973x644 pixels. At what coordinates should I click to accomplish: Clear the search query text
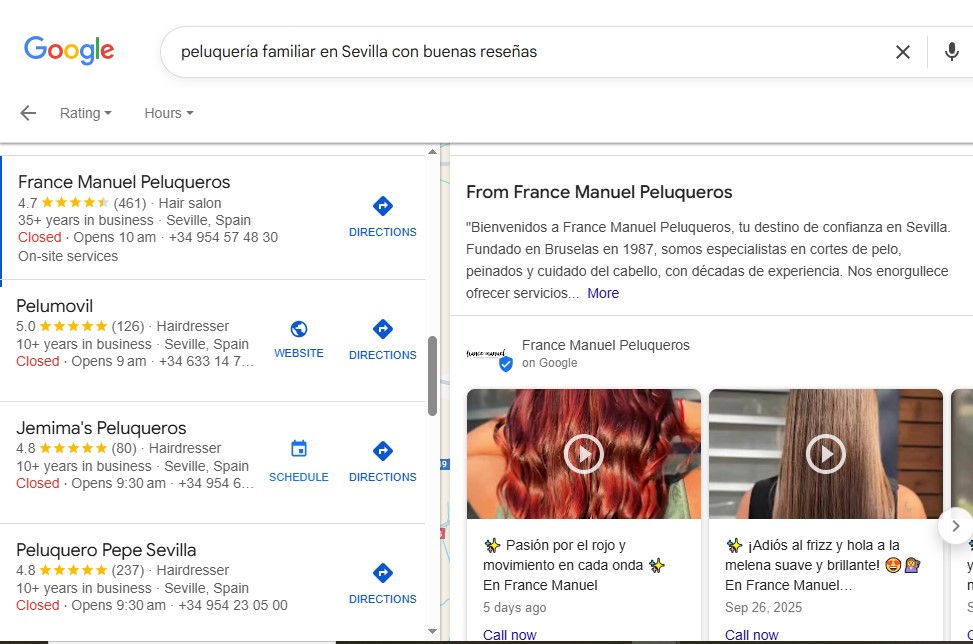pos(902,52)
